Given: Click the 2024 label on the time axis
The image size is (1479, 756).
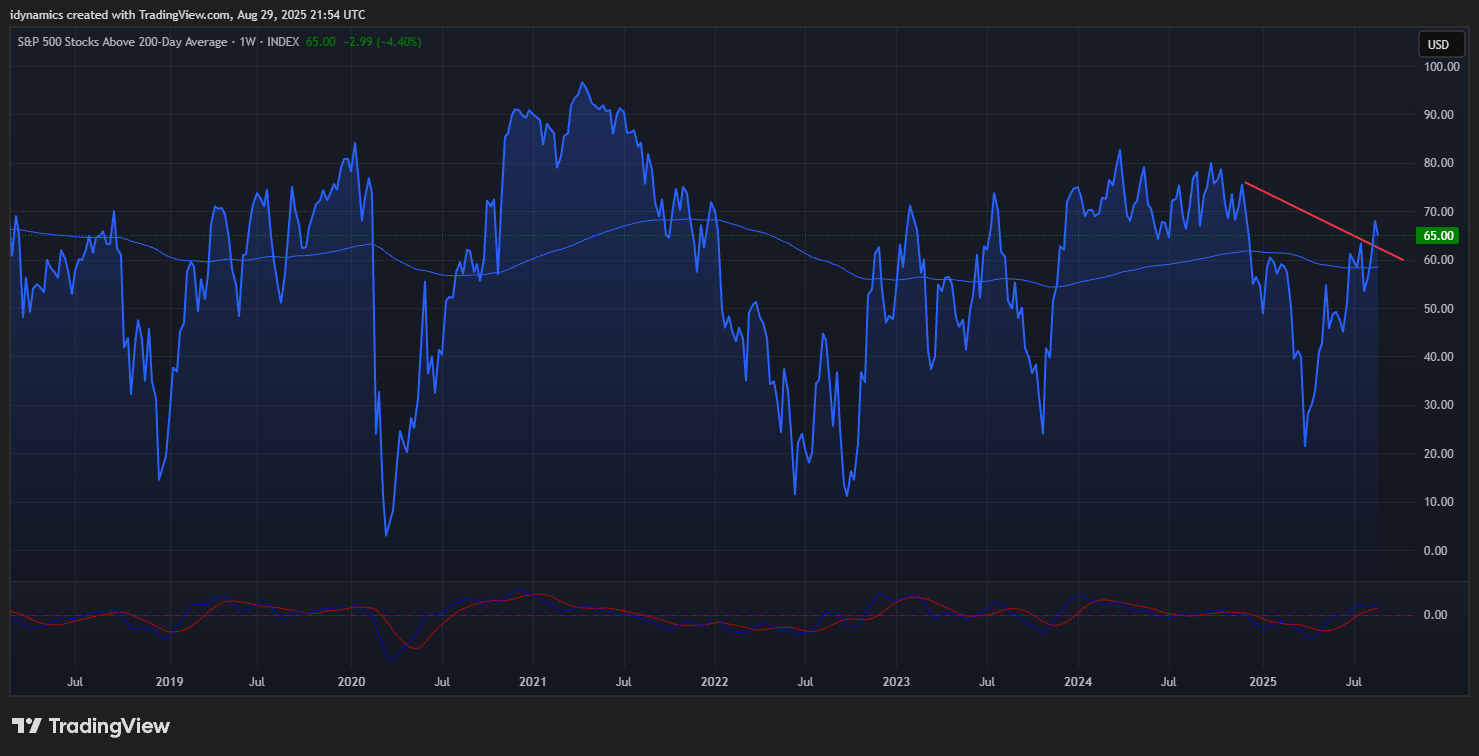Looking at the screenshot, I should point(1079,682).
